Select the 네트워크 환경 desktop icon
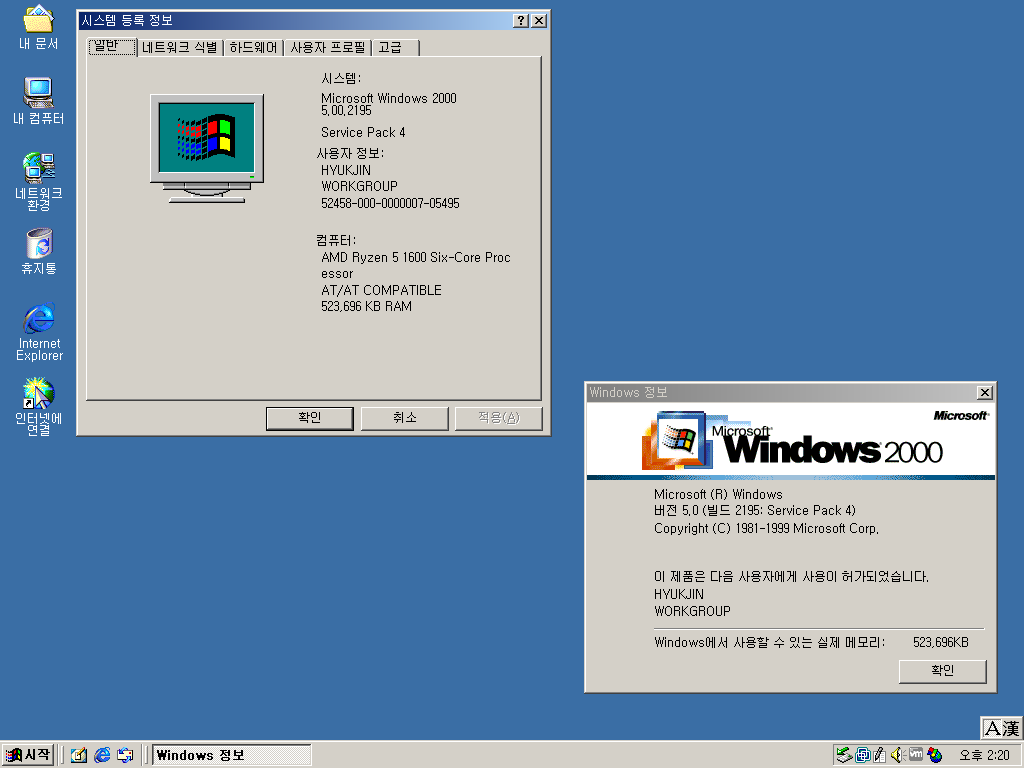Image resolution: width=1024 pixels, height=768 pixels. click(x=39, y=182)
